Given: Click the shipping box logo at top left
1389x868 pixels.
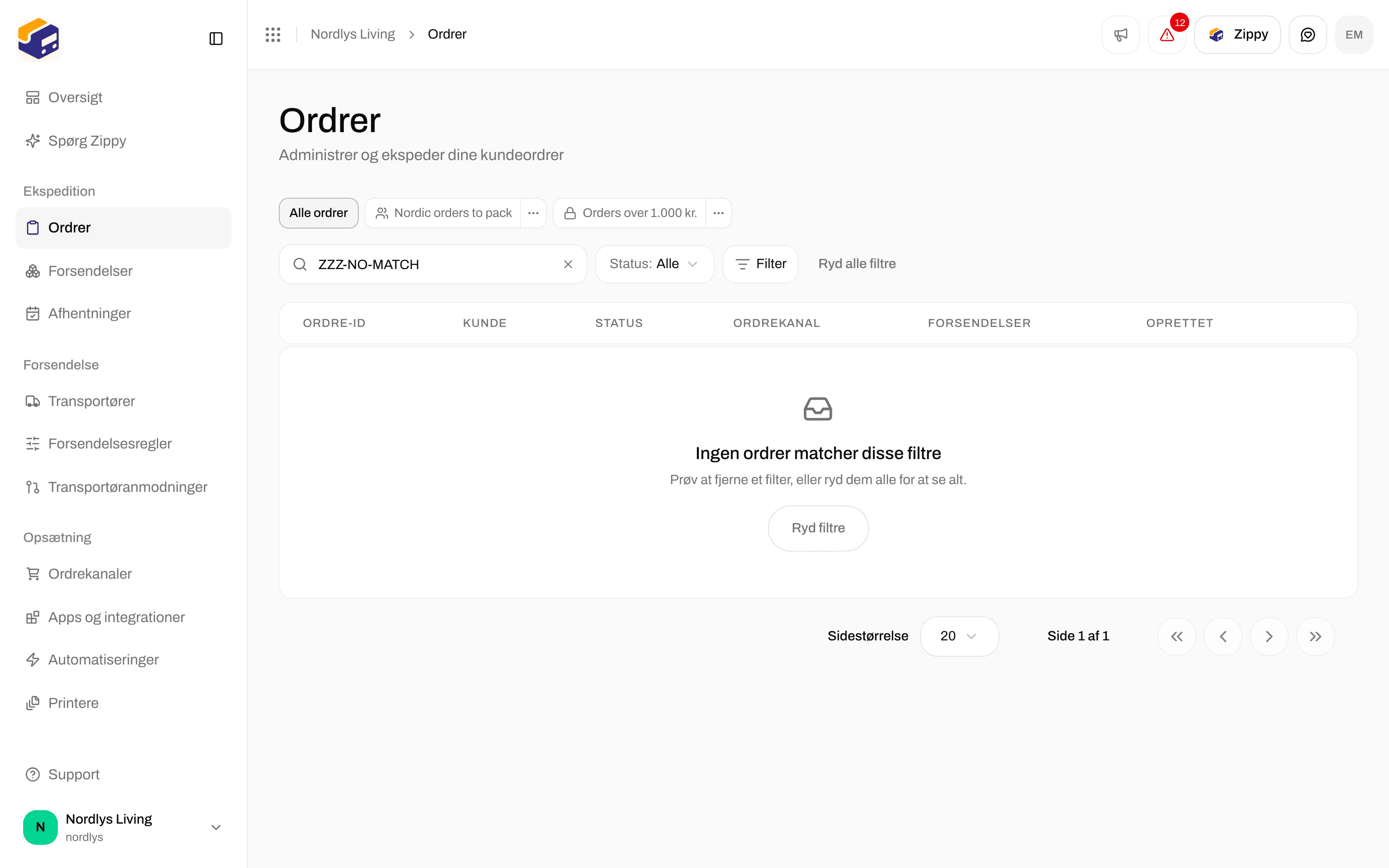Looking at the screenshot, I should 39,39.
